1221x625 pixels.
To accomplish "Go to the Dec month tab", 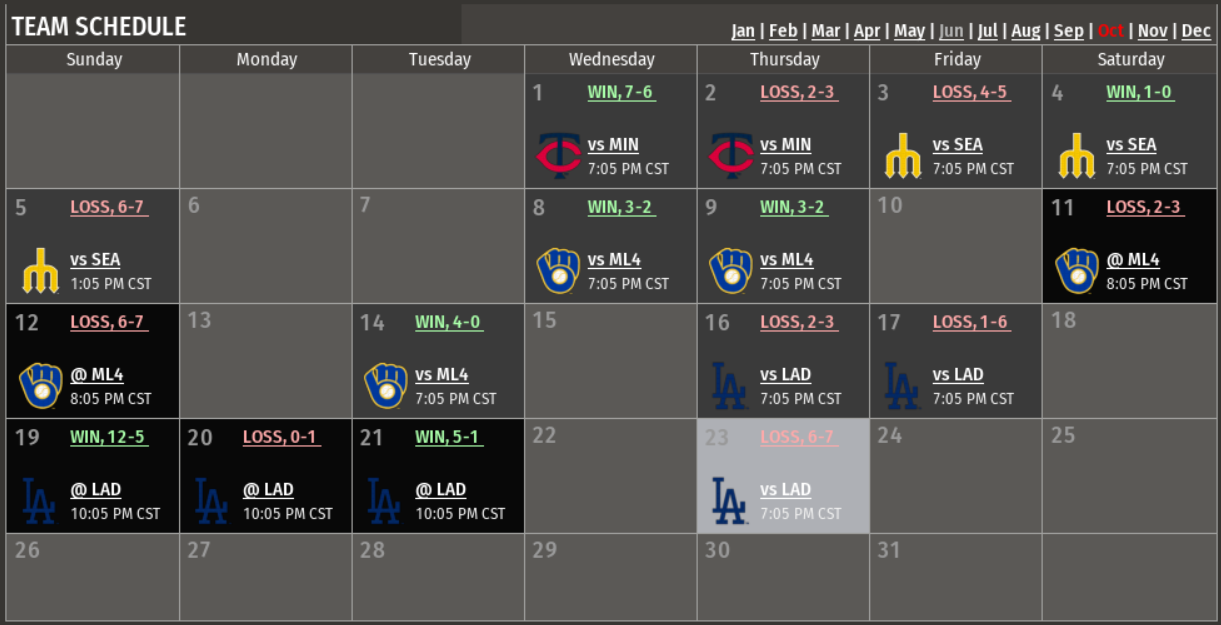I will [1196, 31].
